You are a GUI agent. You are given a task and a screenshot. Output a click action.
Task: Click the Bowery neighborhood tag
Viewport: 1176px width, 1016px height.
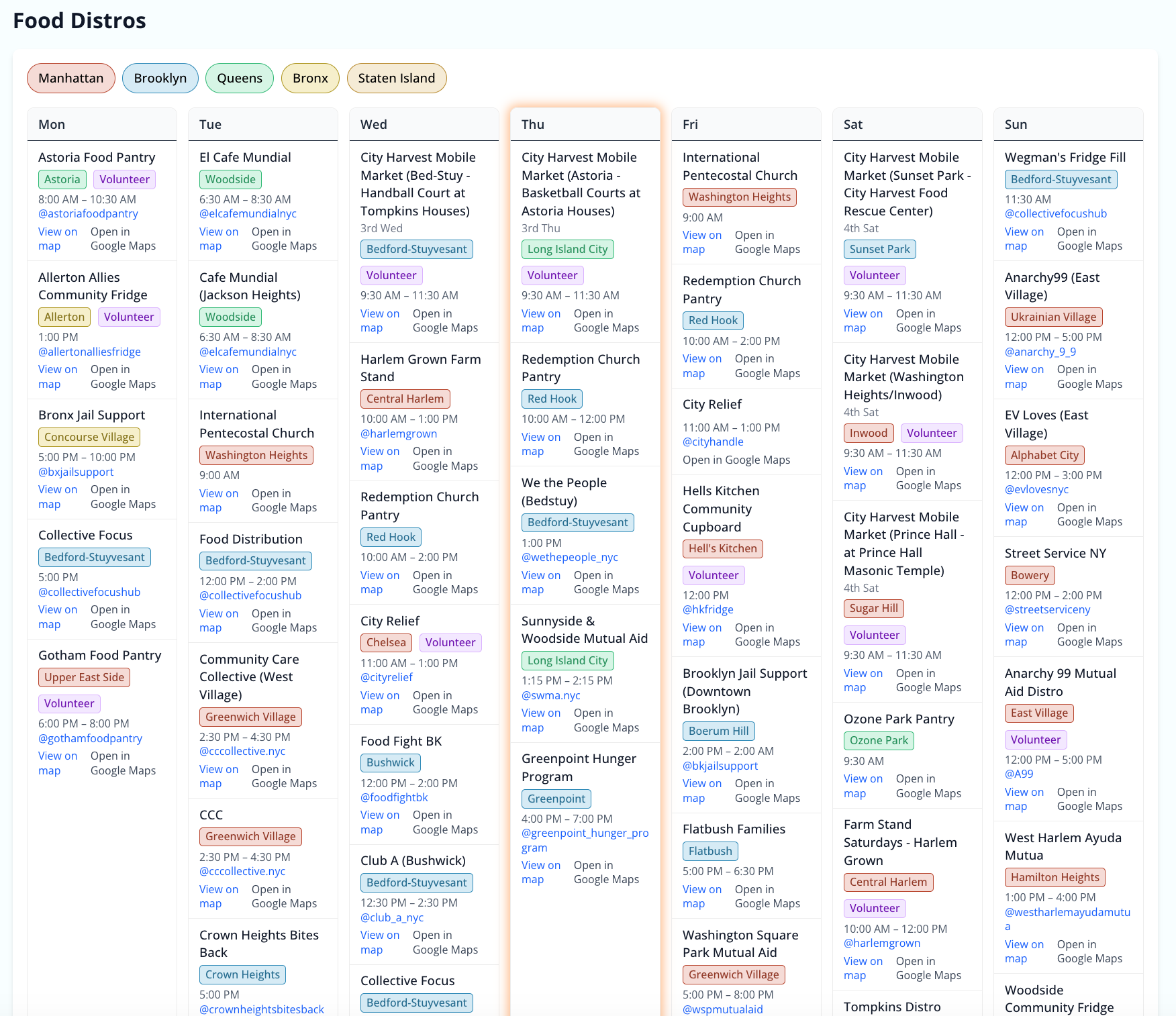tap(1030, 576)
